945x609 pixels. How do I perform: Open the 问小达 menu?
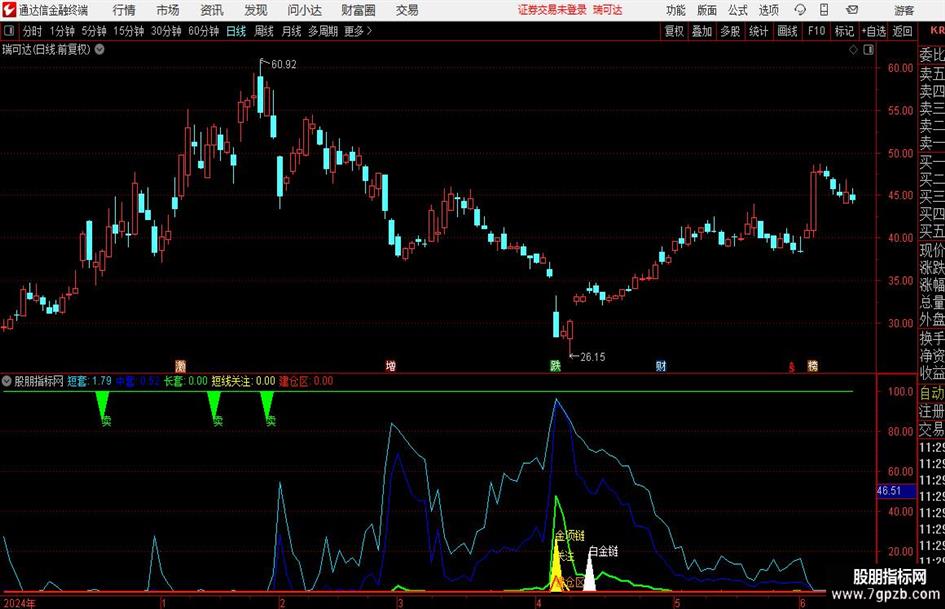304,10
